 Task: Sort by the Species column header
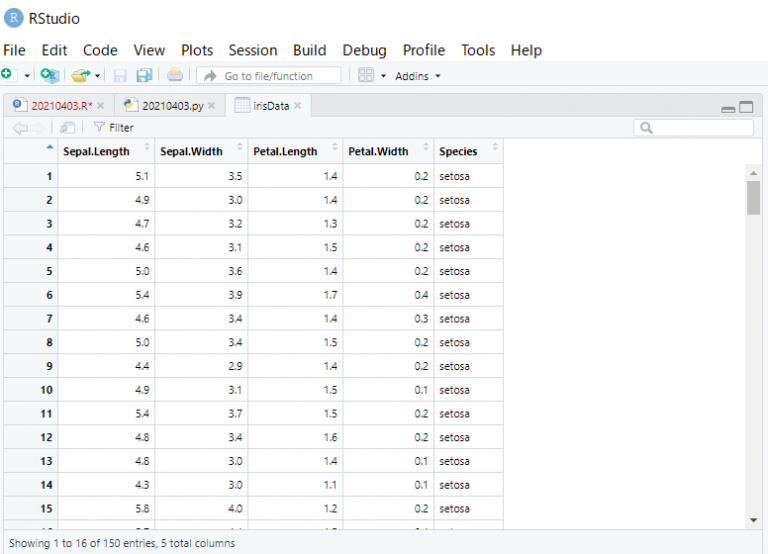(x=458, y=151)
